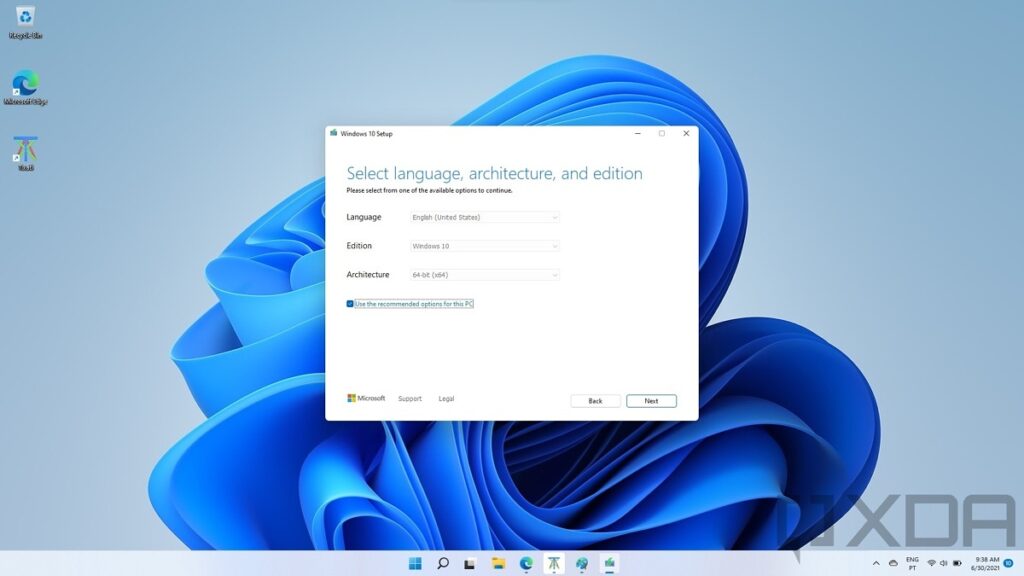1024x576 pixels.
Task: Open taskbar Search magnifier icon
Action: (x=443, y=564)
